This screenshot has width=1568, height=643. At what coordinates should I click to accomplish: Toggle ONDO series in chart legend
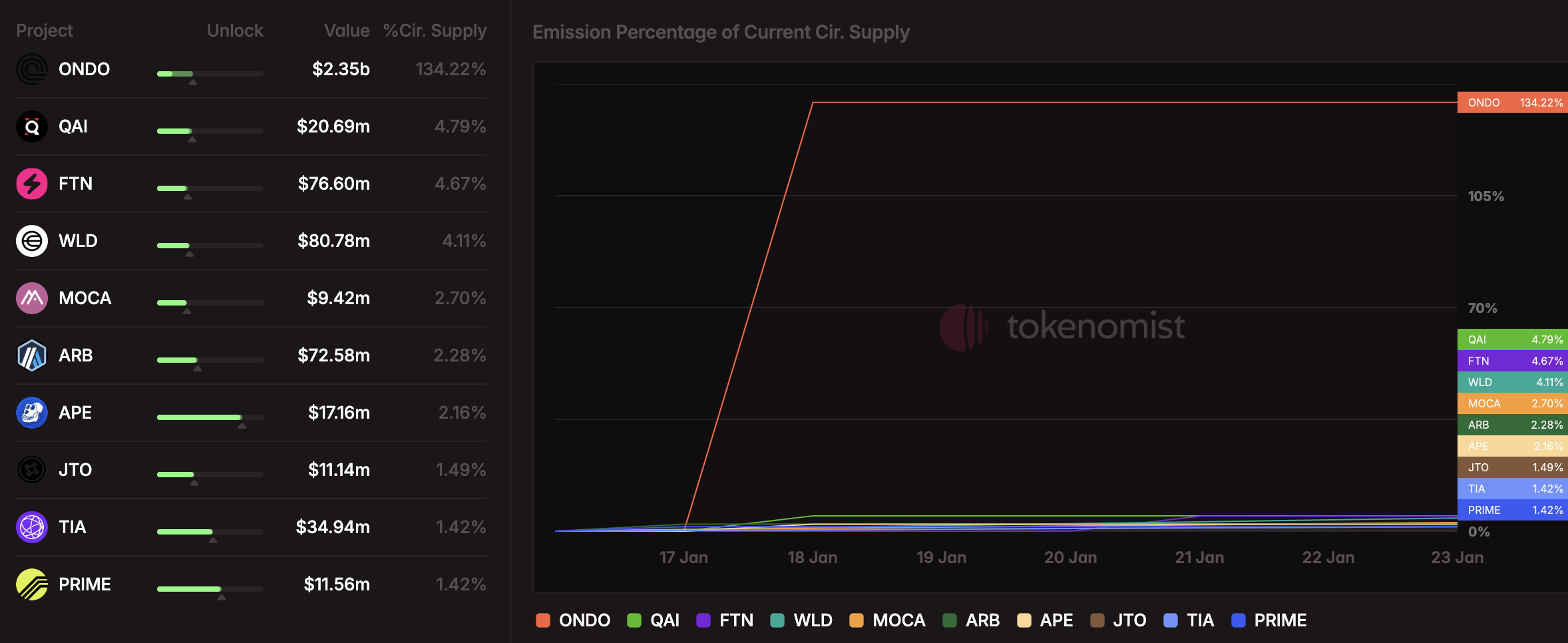(573, 620)
